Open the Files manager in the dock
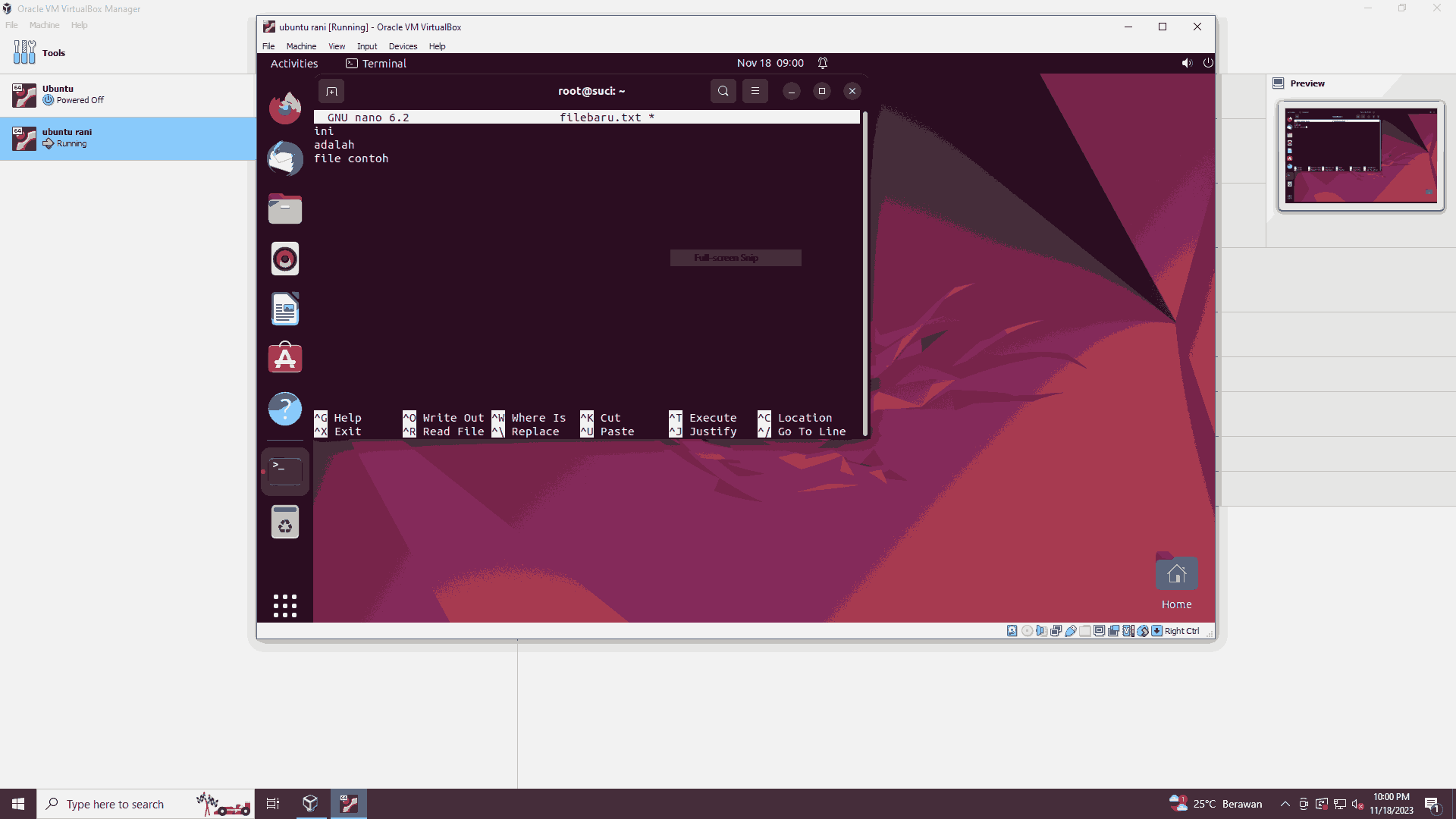This screenshot has width=1456, height=819. point(285,209)
